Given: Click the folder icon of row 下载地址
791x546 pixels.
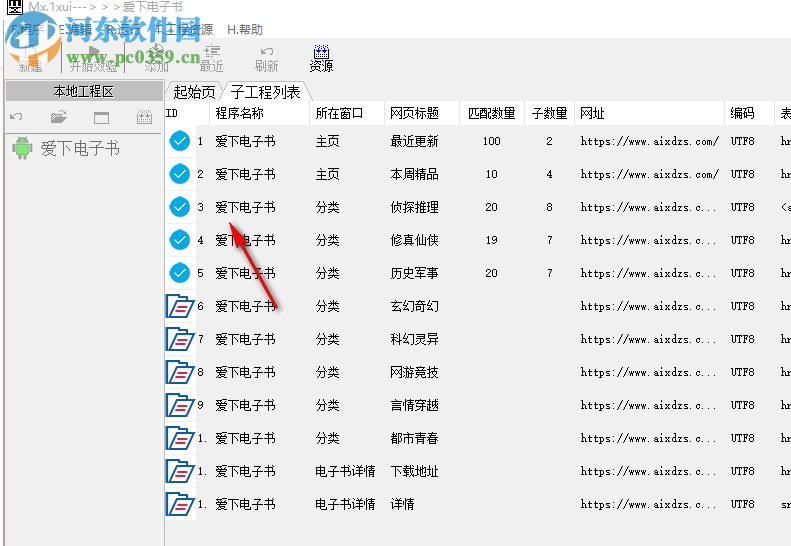Looking at the screenshot, I should pyautogui.click(x=180, y=471).
